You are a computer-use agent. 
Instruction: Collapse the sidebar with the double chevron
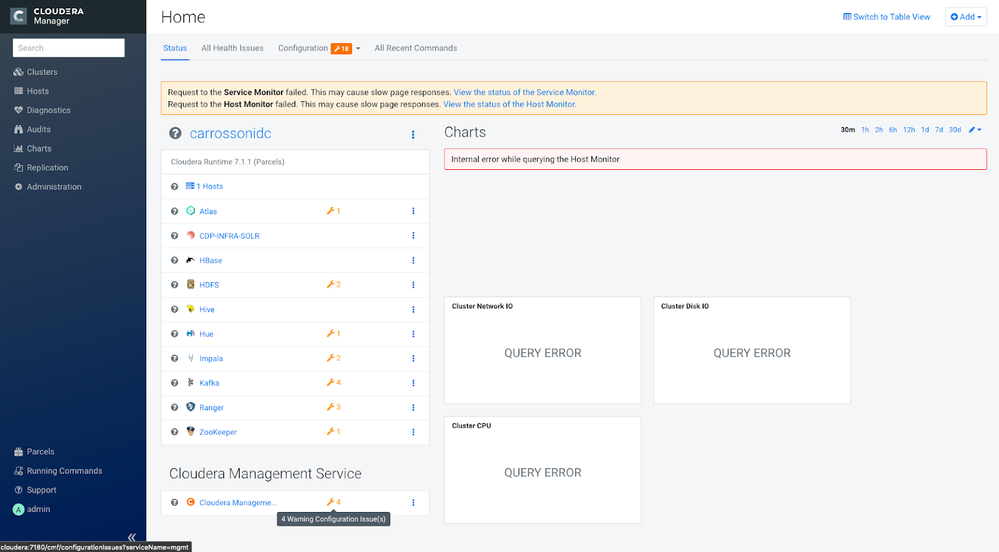(x=131, y=537)
